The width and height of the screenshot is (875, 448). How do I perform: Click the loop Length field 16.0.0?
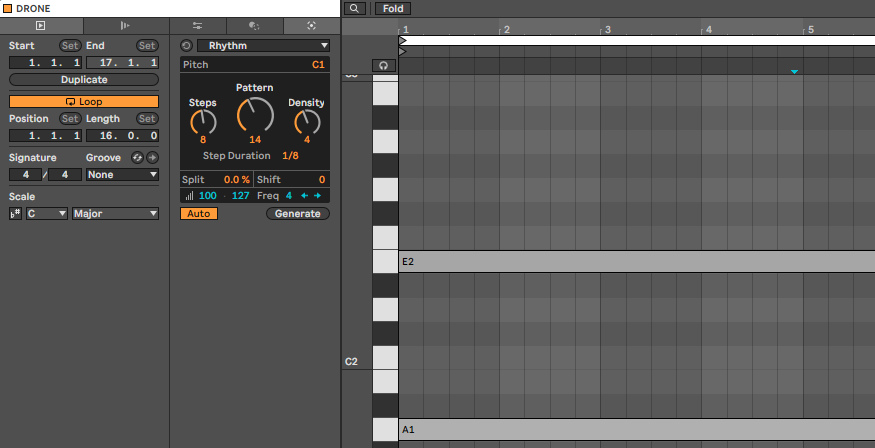tap(122, 136)
